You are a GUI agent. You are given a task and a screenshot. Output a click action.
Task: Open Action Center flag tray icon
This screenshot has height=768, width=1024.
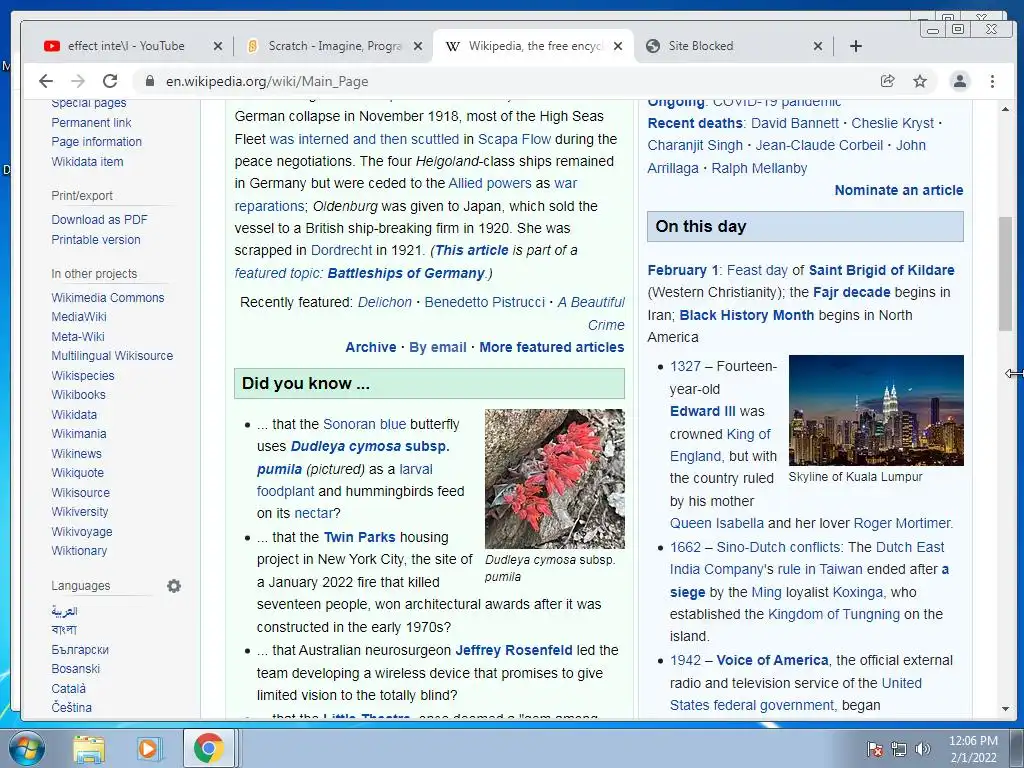[875, 749]
